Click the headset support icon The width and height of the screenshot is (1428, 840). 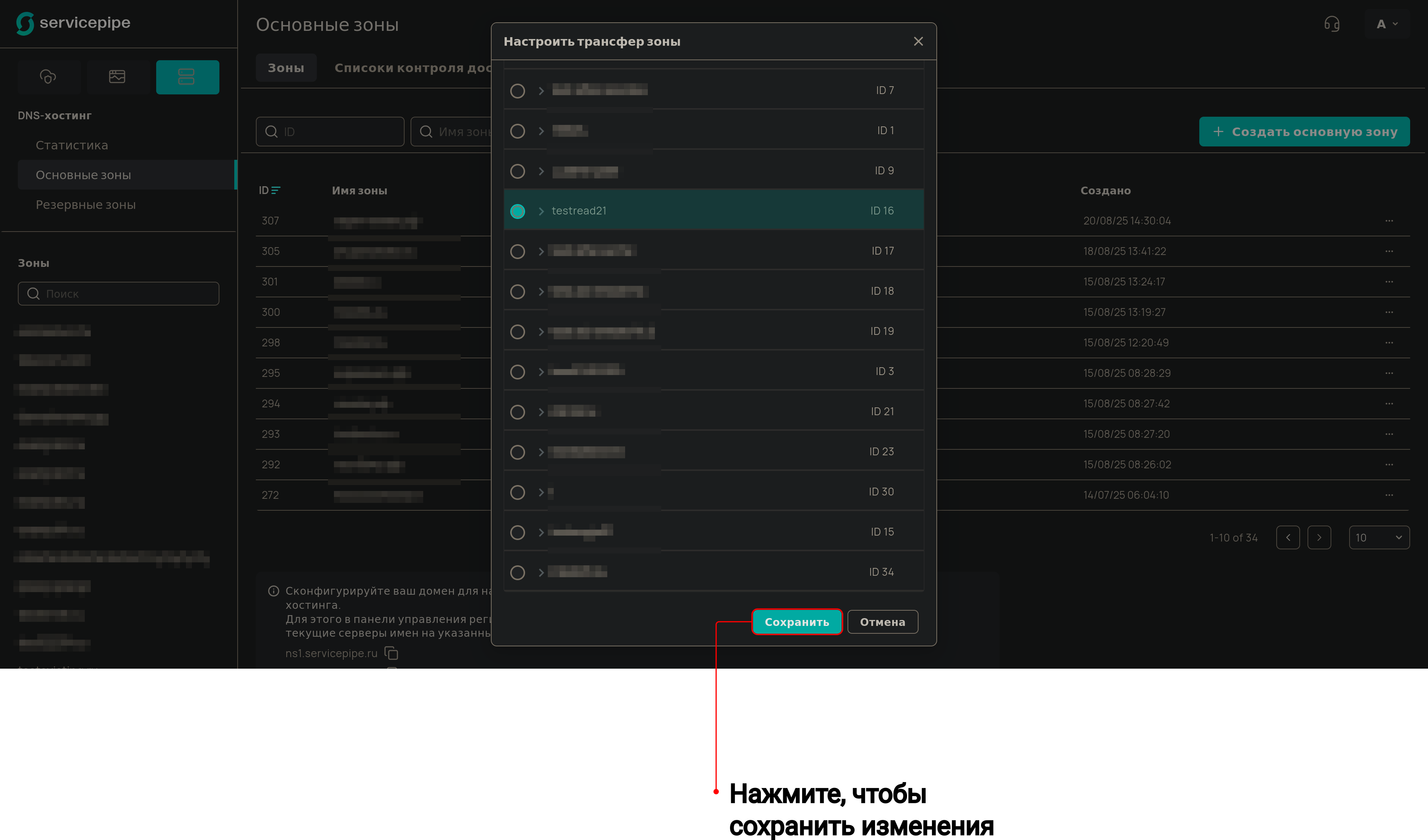click(1332, 25)
